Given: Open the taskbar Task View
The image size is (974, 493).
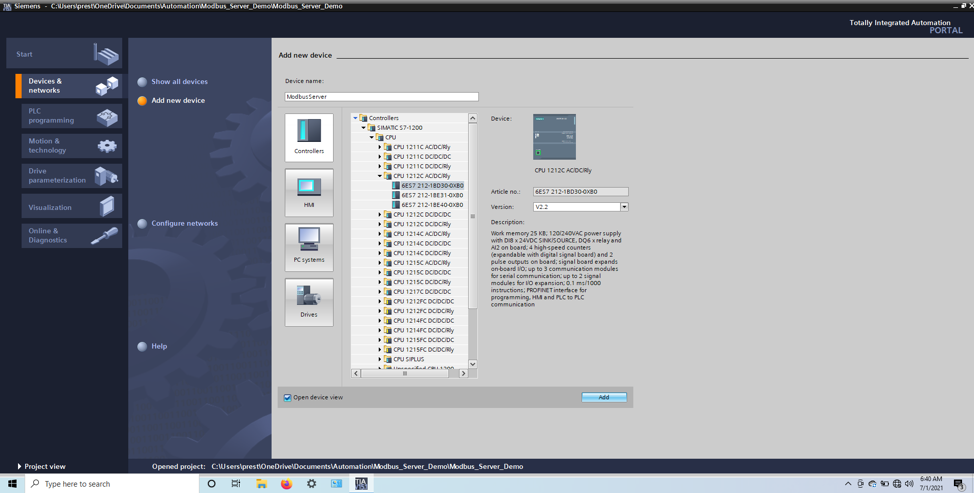Looking at the screenshot, I should point(236,484).
